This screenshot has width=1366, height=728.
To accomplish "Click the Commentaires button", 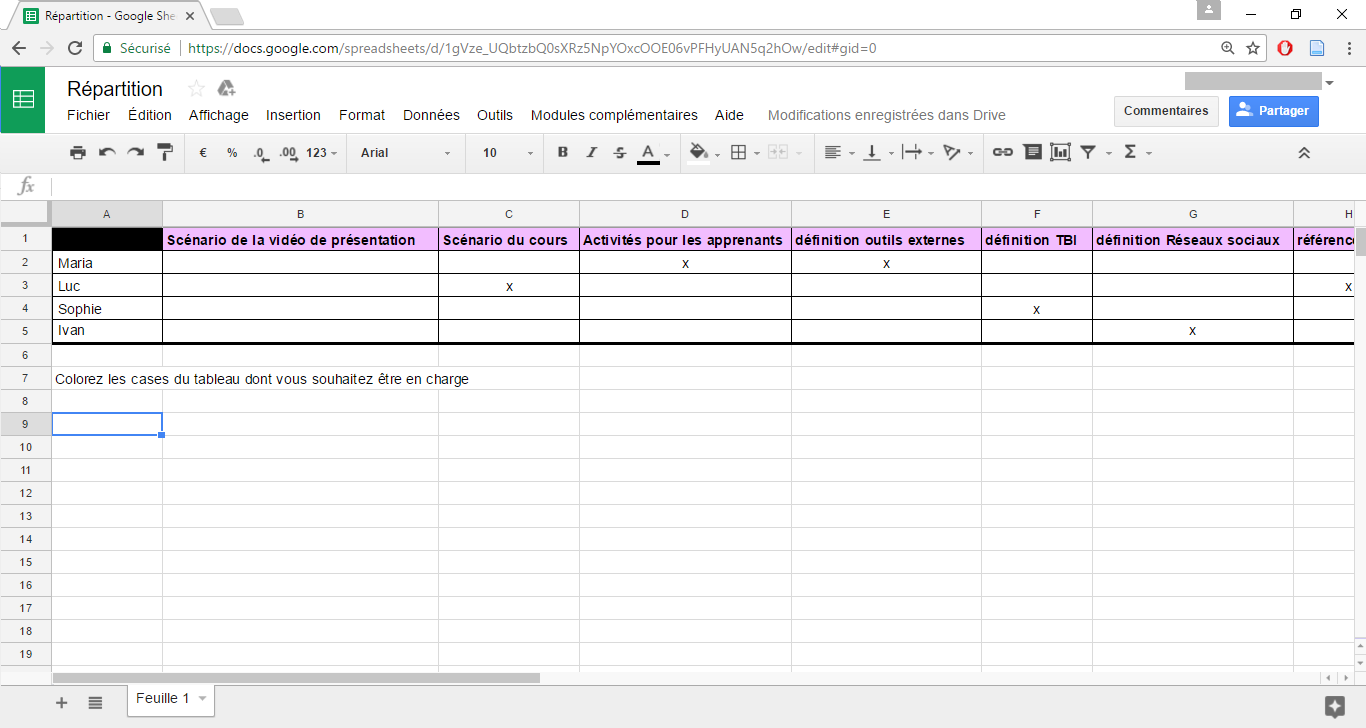I will pos(1166,111).
